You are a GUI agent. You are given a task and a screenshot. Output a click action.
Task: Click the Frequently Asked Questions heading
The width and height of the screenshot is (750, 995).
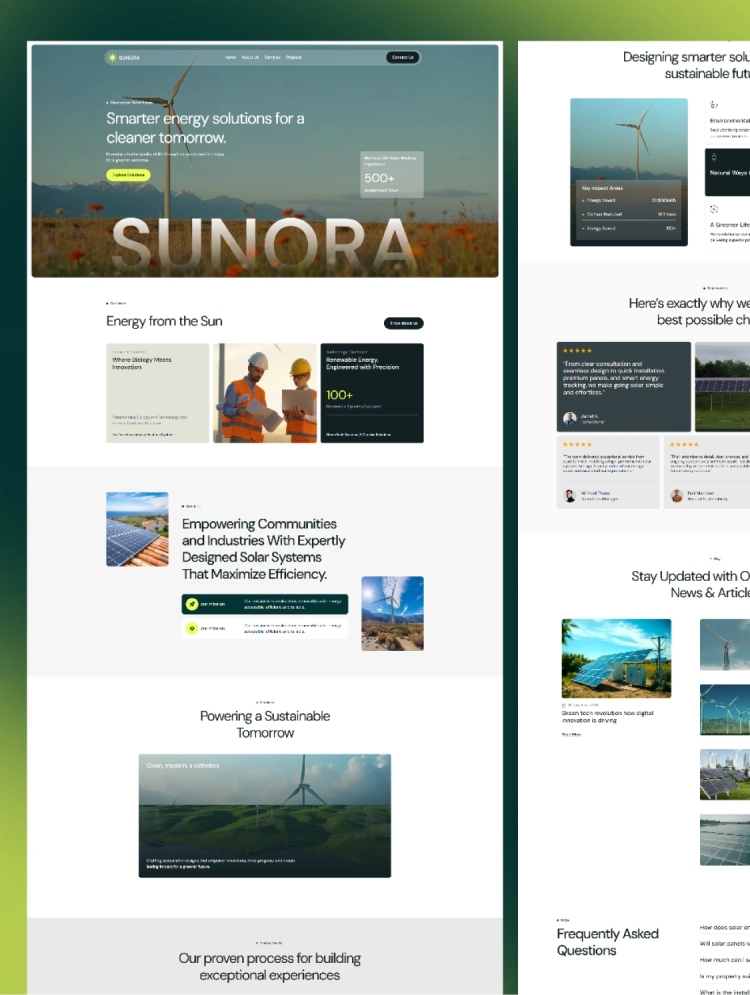tap(607, 942)
